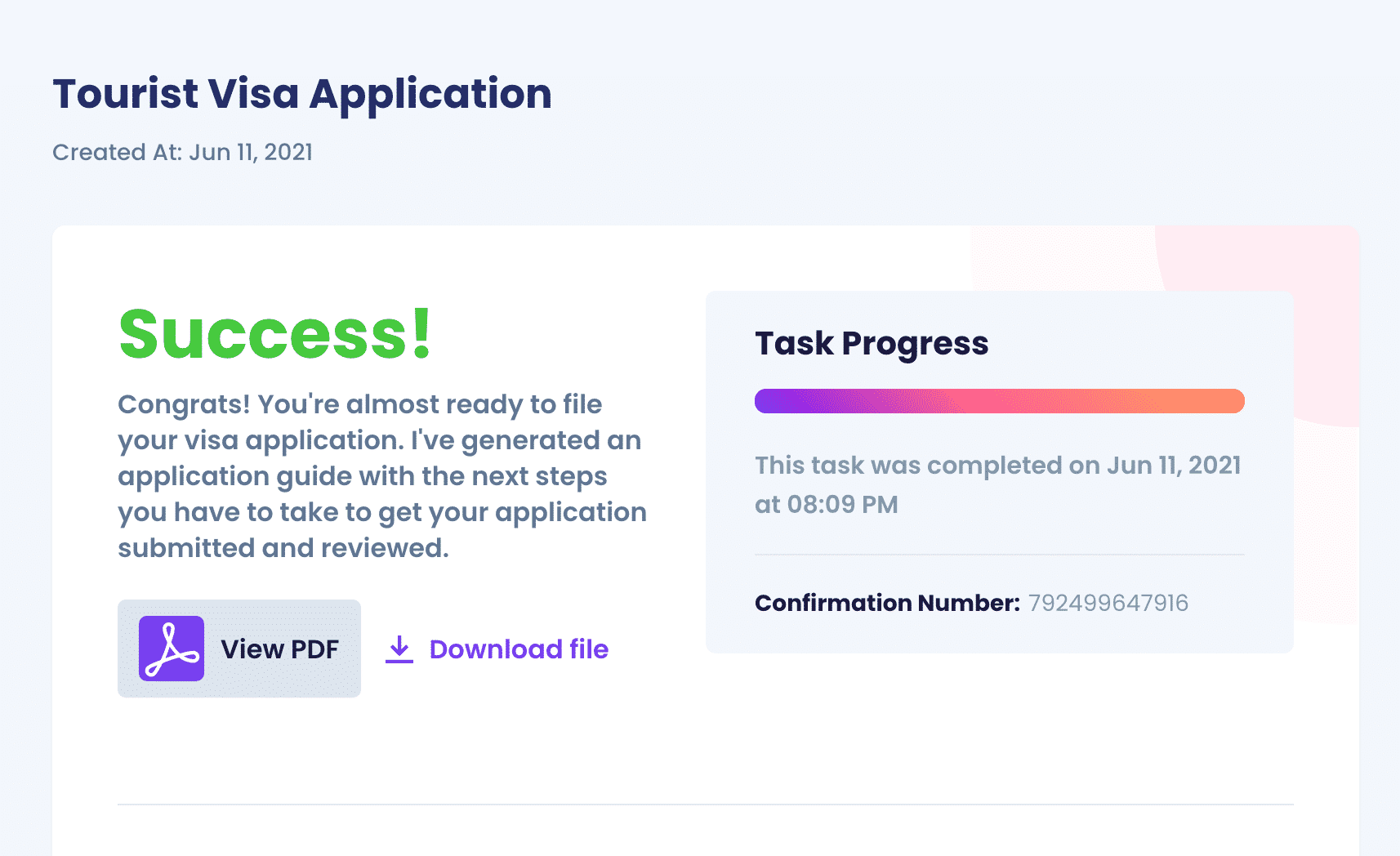Click the green Success! heading

click(x=275, y=333)
